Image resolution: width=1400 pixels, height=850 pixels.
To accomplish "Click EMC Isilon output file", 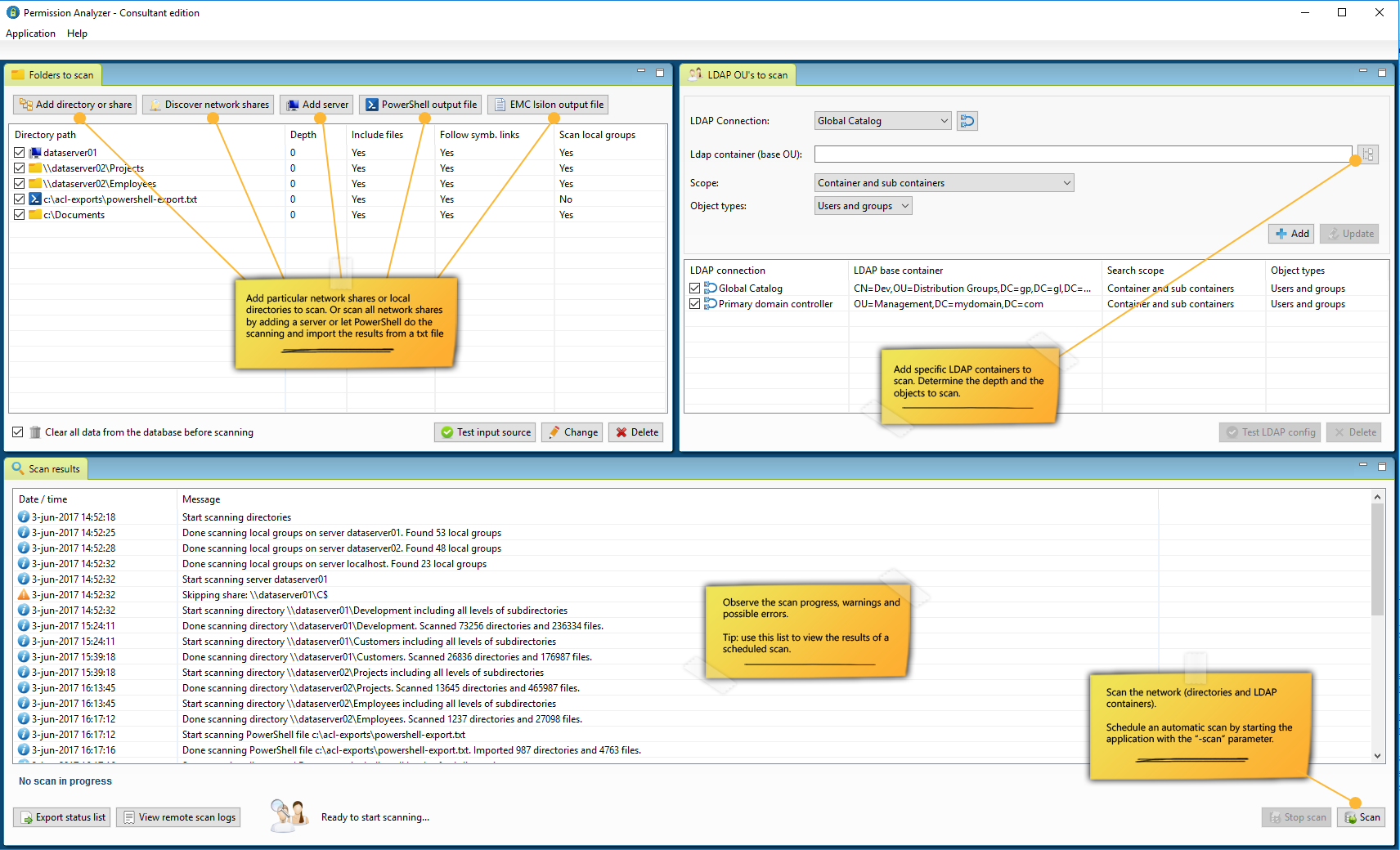I will click(x=548, y=105).
